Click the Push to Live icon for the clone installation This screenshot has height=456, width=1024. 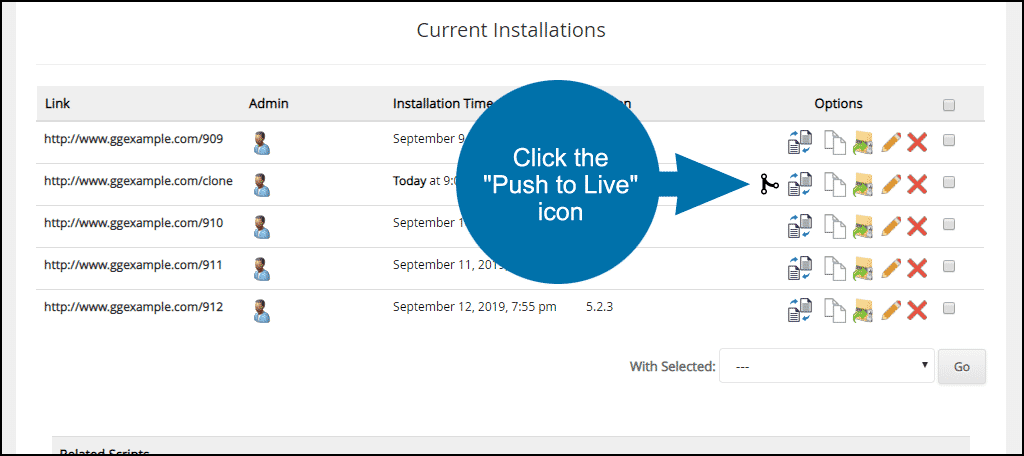pos(768,184)
